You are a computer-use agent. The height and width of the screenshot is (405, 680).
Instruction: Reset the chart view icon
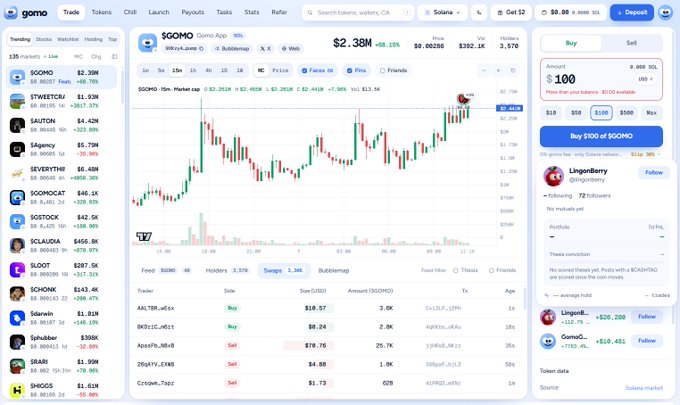pos(513,70)
